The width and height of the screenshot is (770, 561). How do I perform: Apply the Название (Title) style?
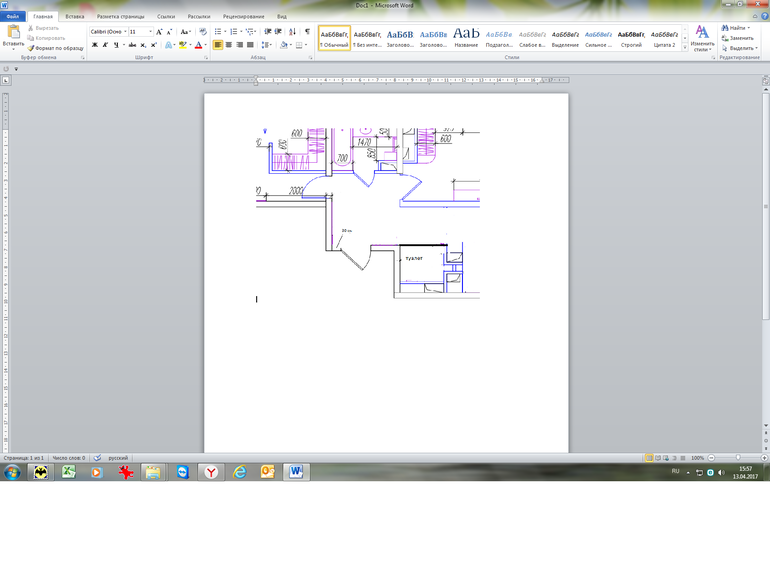(466, 38)
